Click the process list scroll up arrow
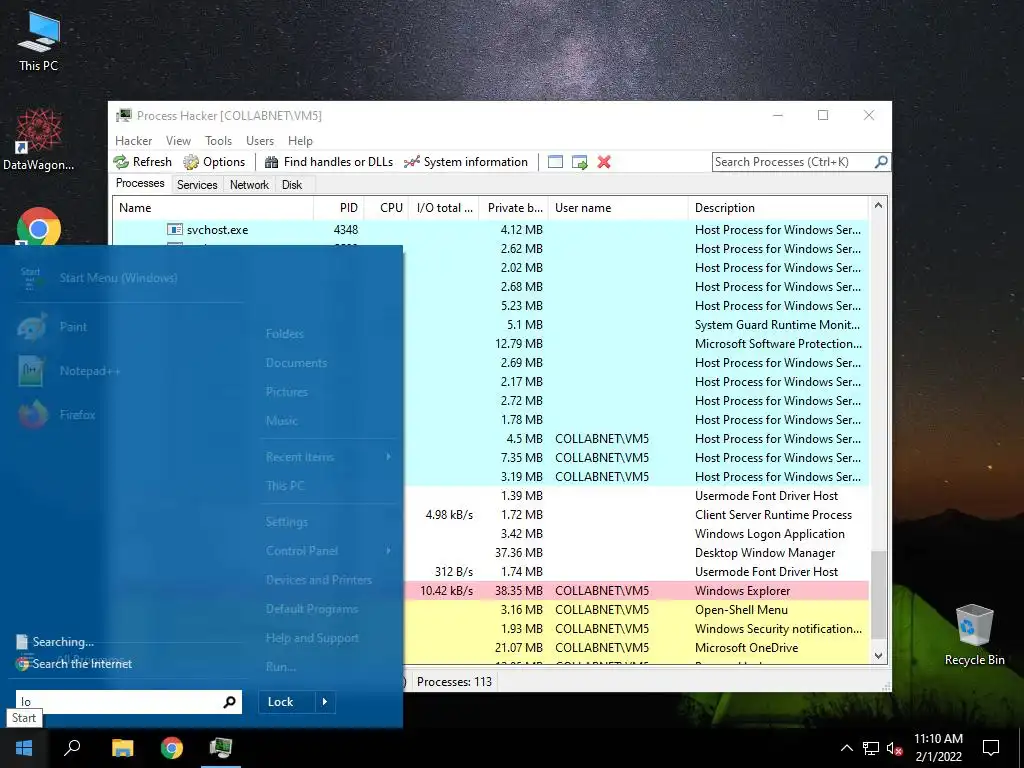 (878, 205)
